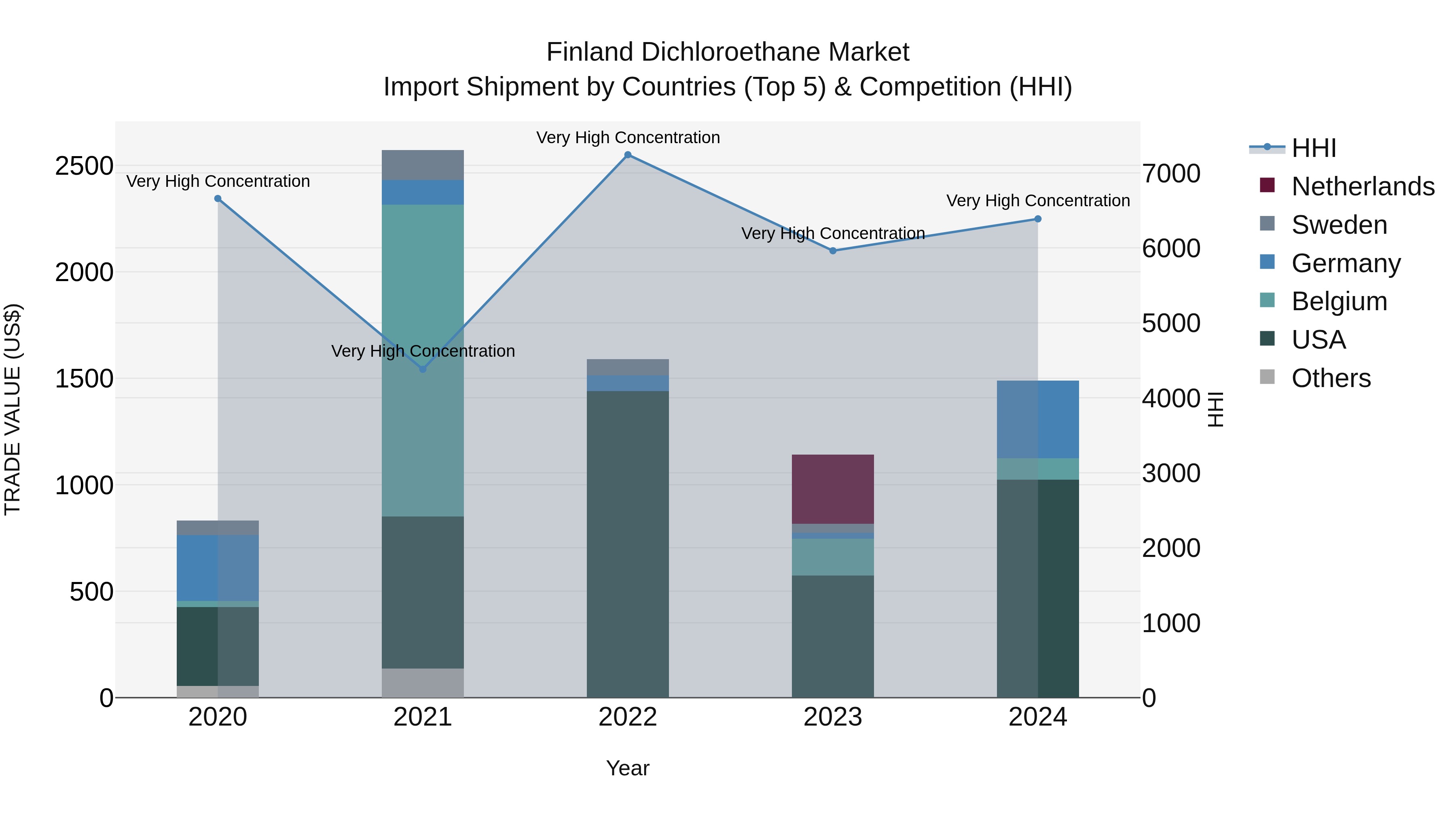Click the Germany segment in the 2024 bar
The height and width of the screenshot is (819, 1456).
pos(1038,419)
